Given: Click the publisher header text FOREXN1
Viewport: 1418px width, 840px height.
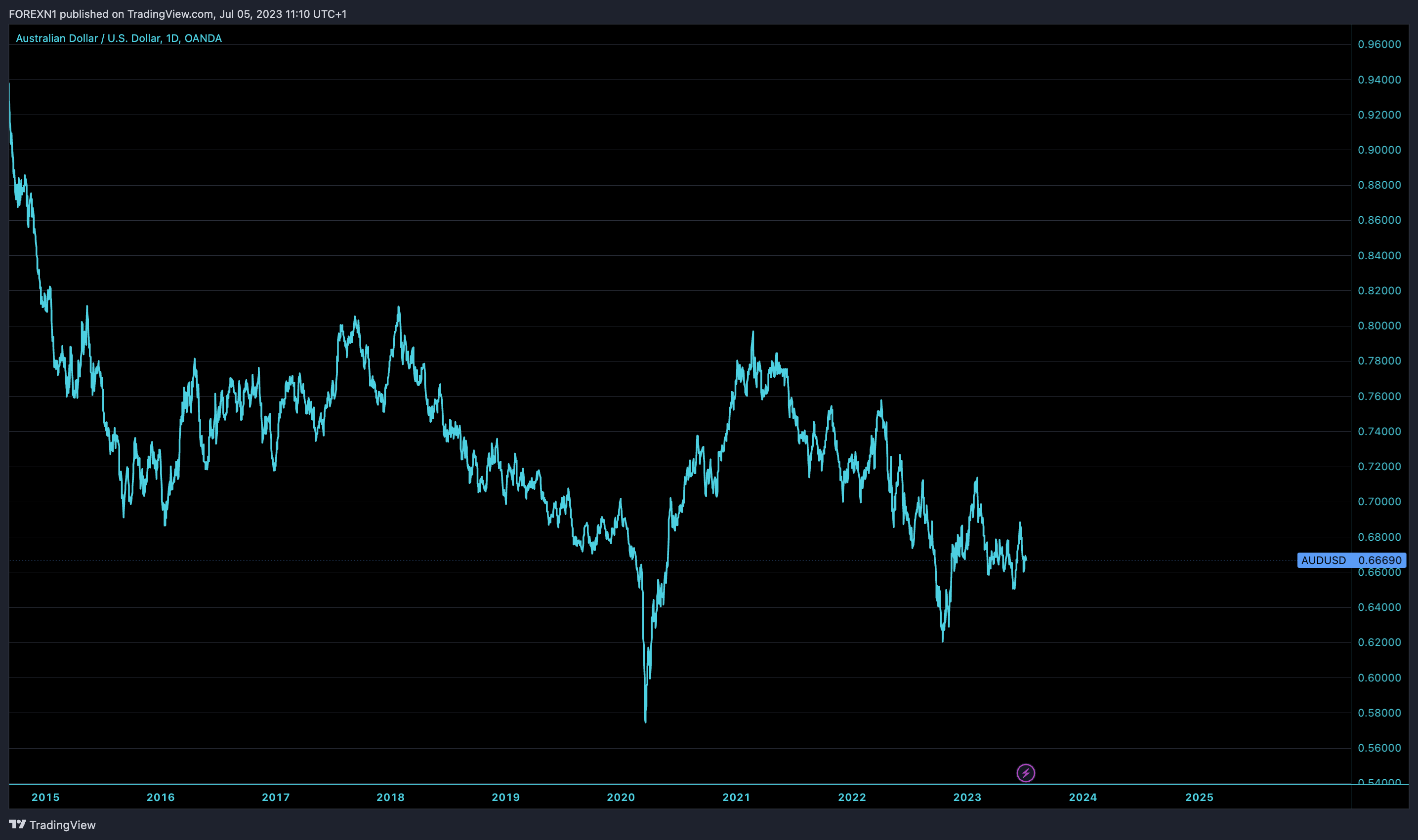Looking at the screenshot, I should tap(32, 14).
